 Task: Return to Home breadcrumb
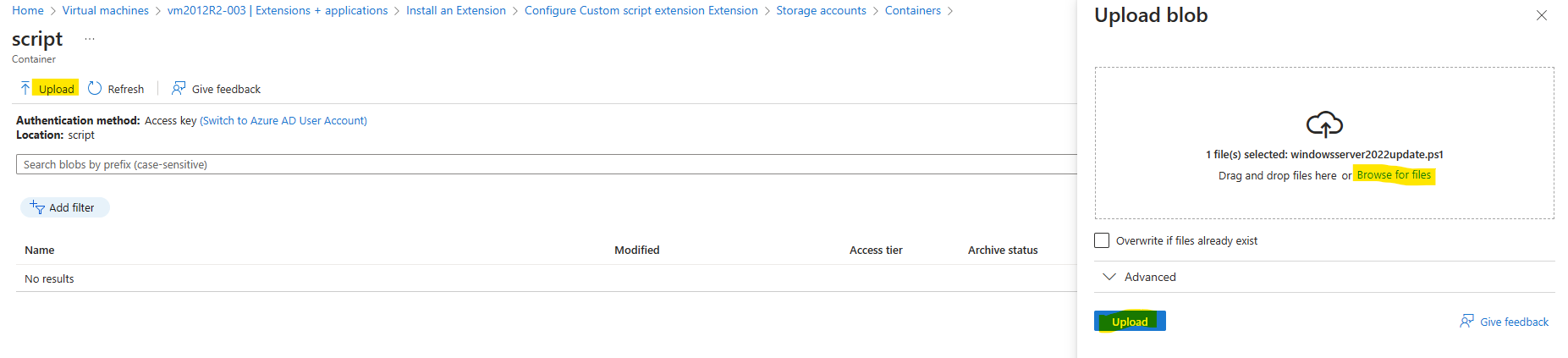pyautogui.click(x=28, y=10)
